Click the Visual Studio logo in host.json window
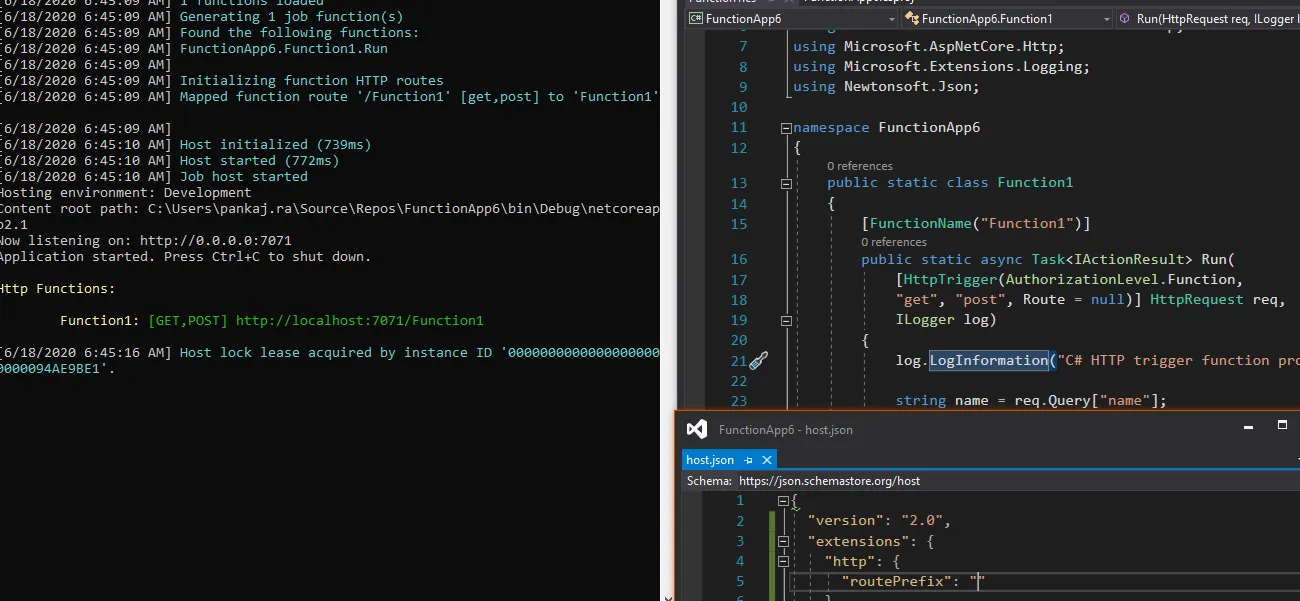The image size is (1300, 601). coord(696,429)
